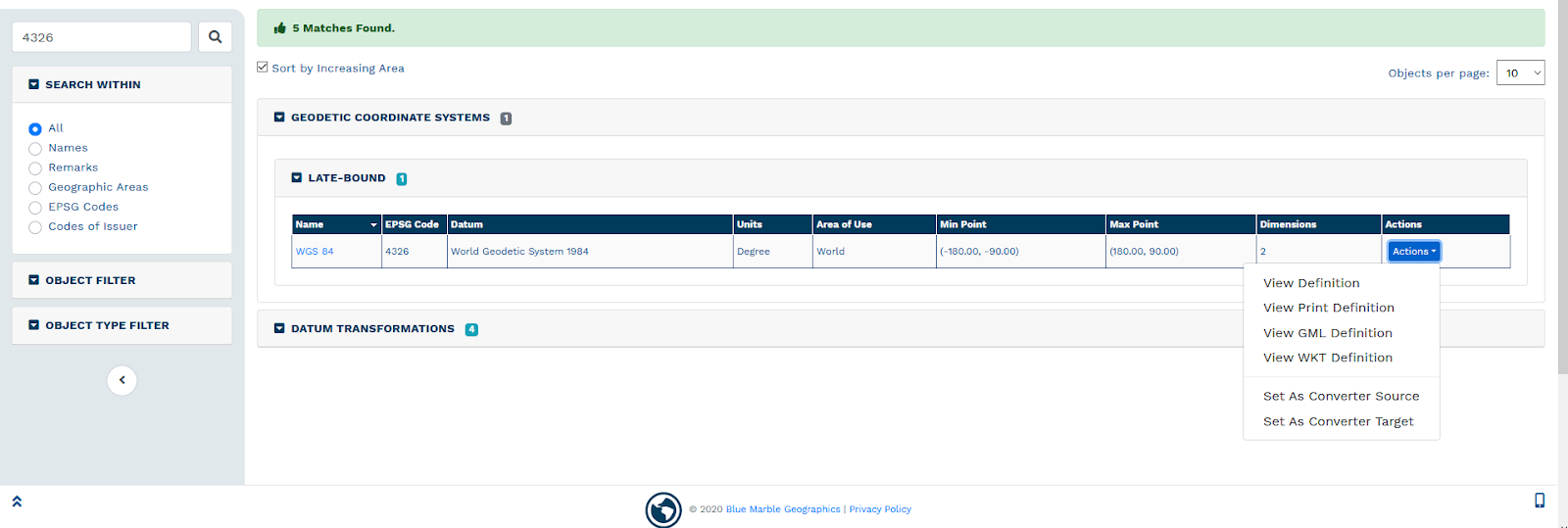The width and height of the screenshot is (1568, 528).
Task: Select the Names radio option
Action: click(x=35, y=149)
